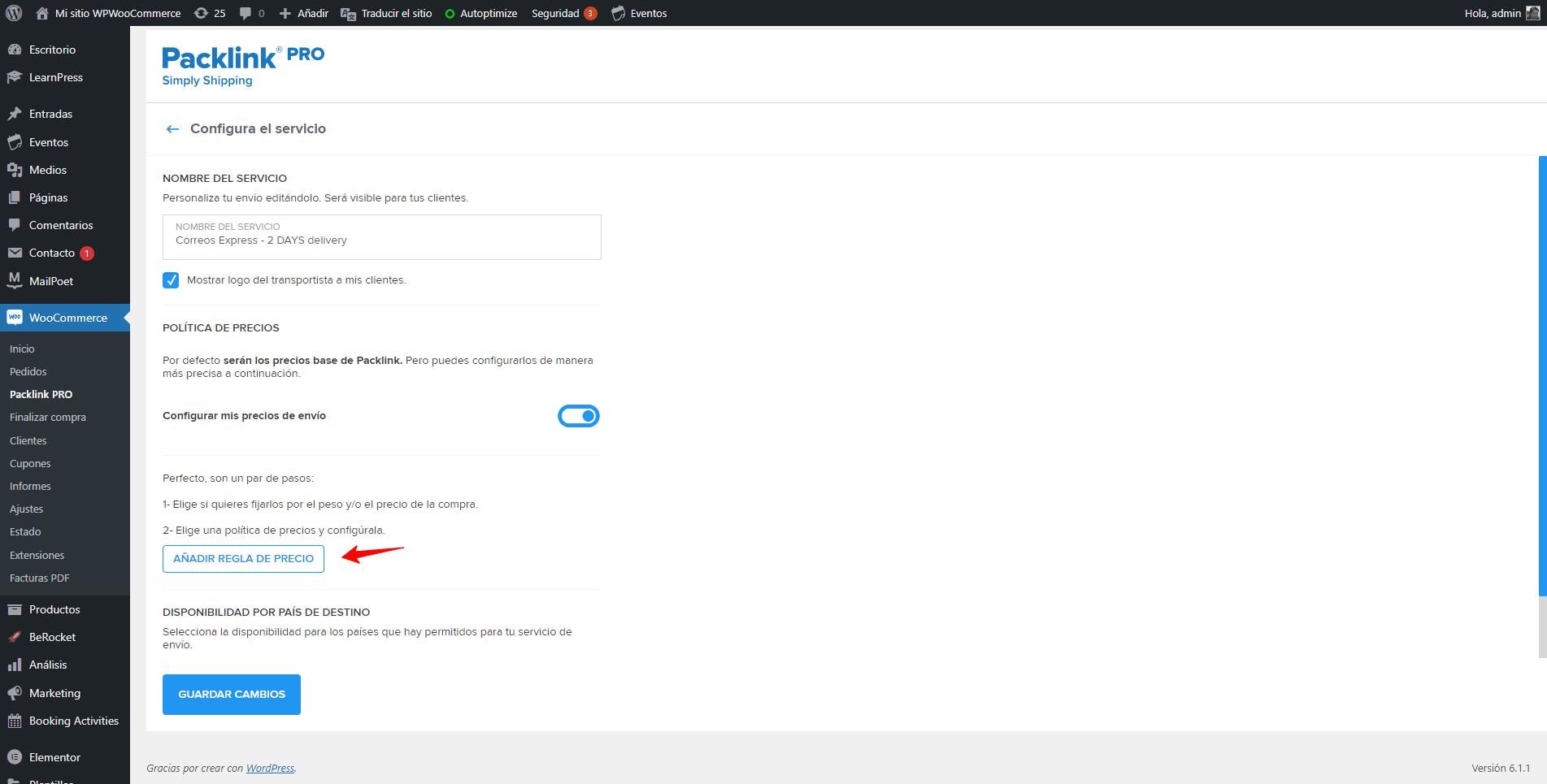This screenshot has height=784, width=1547.
Task: Click the Elementor circle icon
Action: (15, 757)
